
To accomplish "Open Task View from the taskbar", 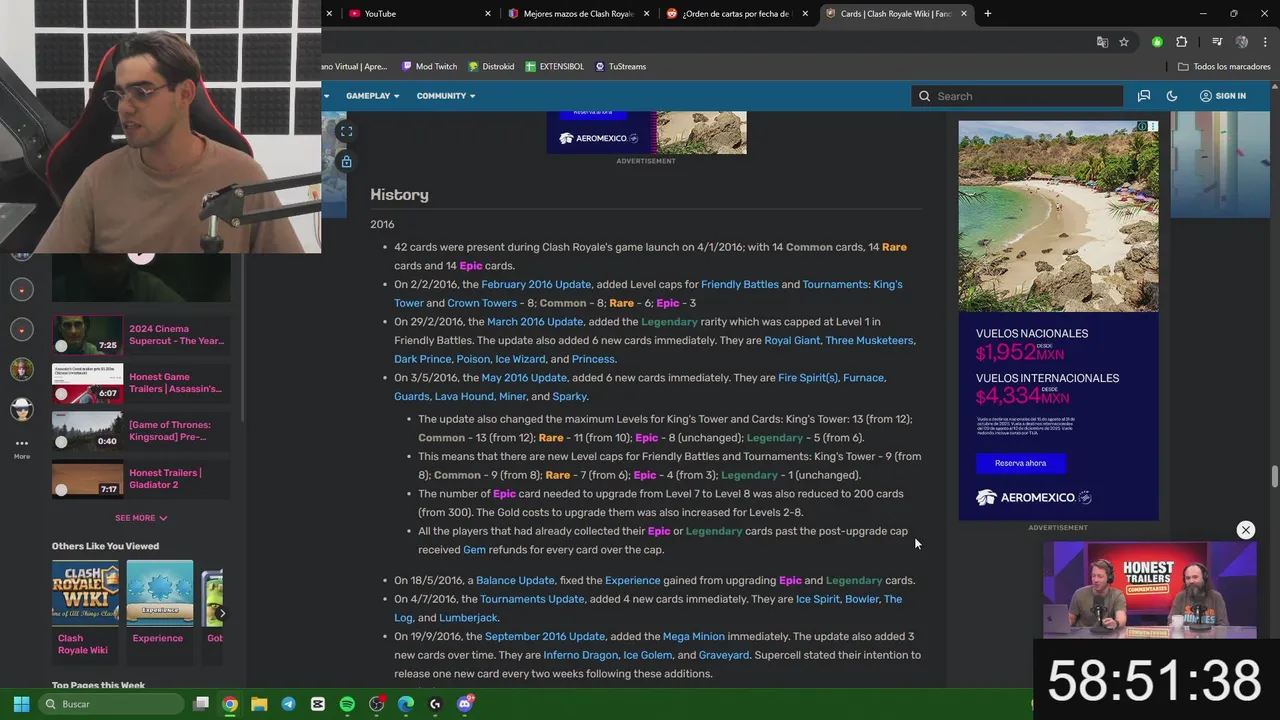I will [x=201, y=704].
